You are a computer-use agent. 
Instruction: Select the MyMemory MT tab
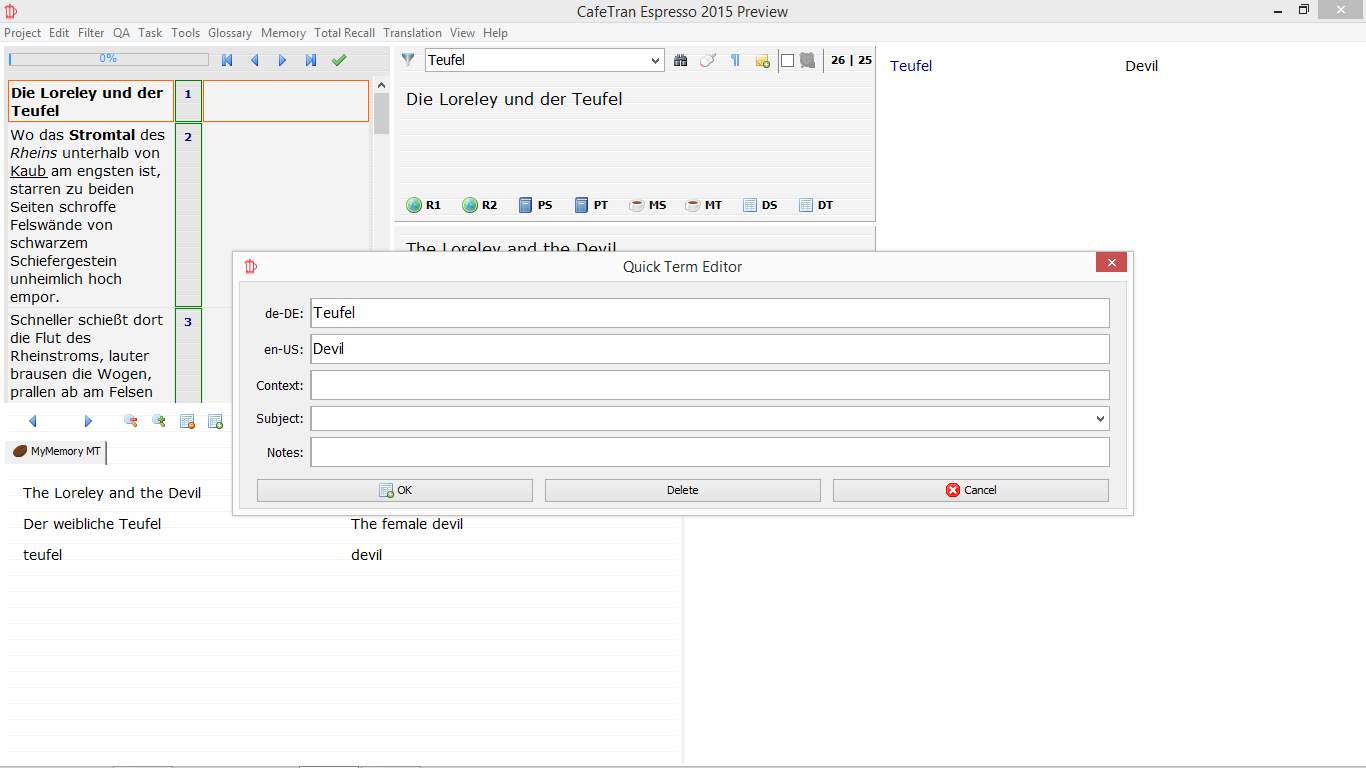tap(56, 452)
